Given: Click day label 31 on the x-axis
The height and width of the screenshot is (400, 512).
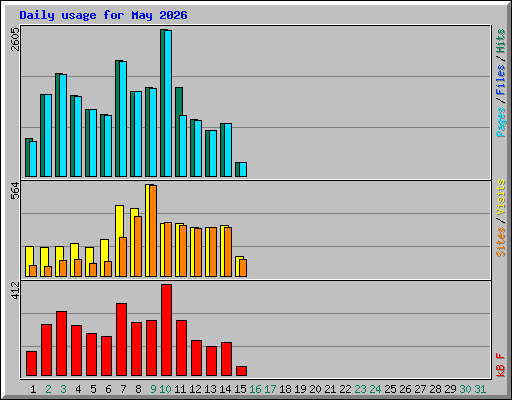Looking at the screenshot, I should pyautogui.click(x=480, y=389).
